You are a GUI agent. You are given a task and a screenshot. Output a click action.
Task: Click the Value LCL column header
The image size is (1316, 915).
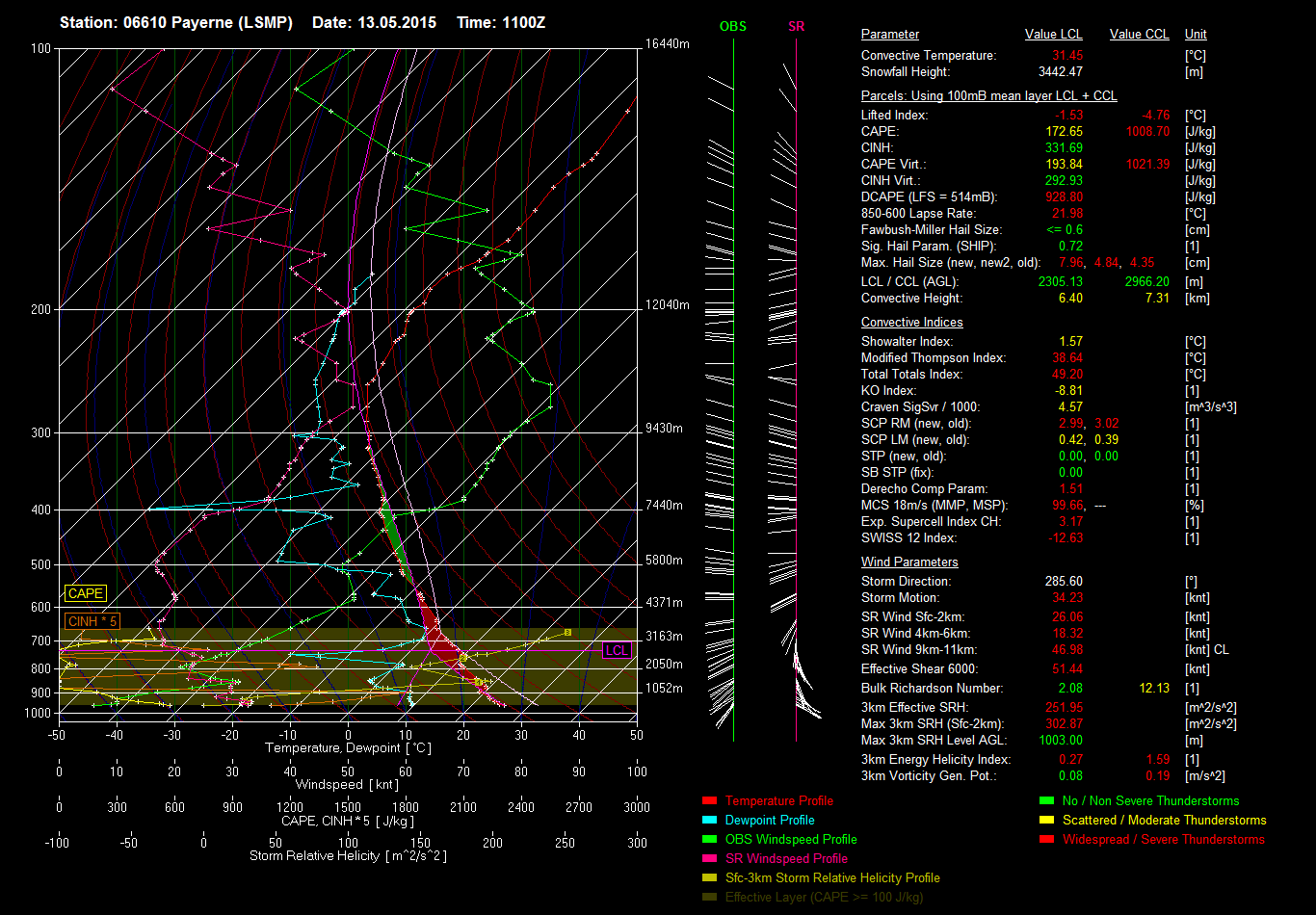[1054, 35]
